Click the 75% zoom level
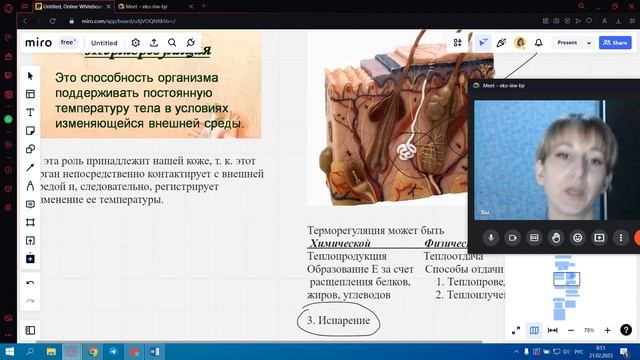The width and height of the screenshot is (640, 360). click(589, 330)
